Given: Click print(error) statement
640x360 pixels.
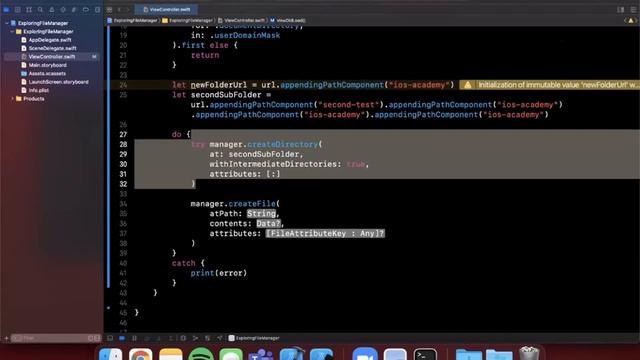Looking at the screenshot, I should [x=218, y=273].
